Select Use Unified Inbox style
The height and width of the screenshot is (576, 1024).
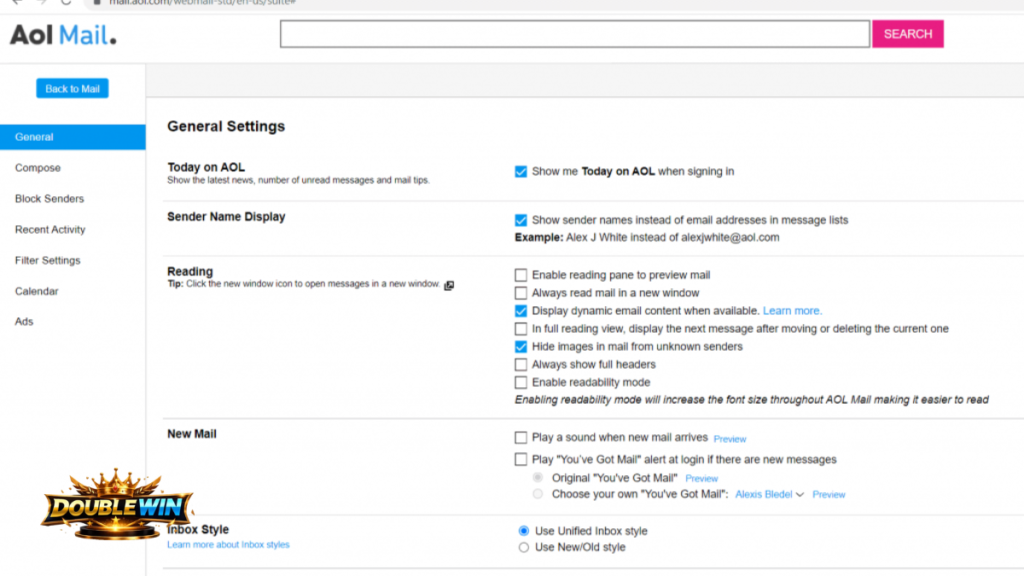coord(524,531)
